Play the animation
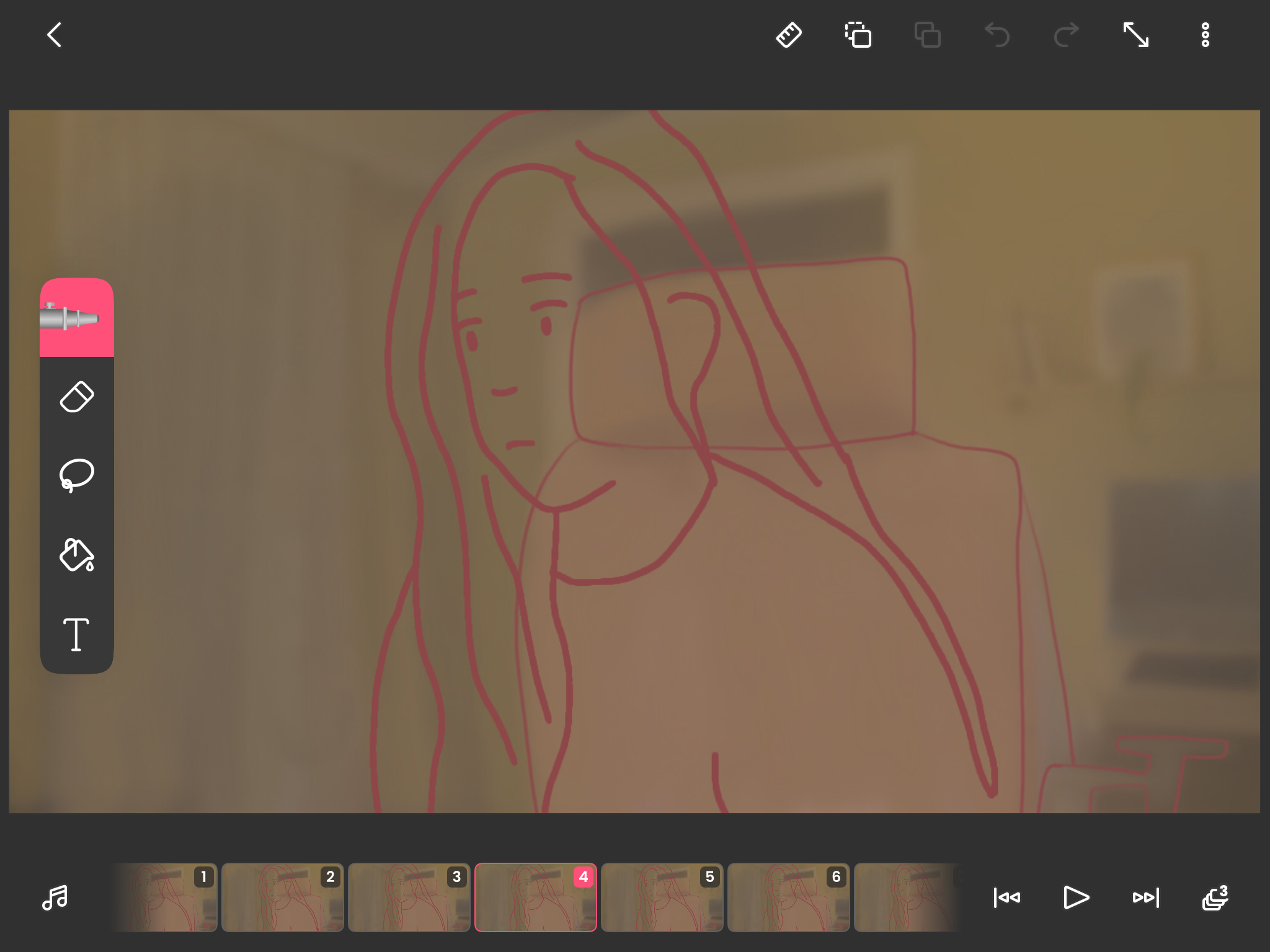 [x=1076, y=897]
